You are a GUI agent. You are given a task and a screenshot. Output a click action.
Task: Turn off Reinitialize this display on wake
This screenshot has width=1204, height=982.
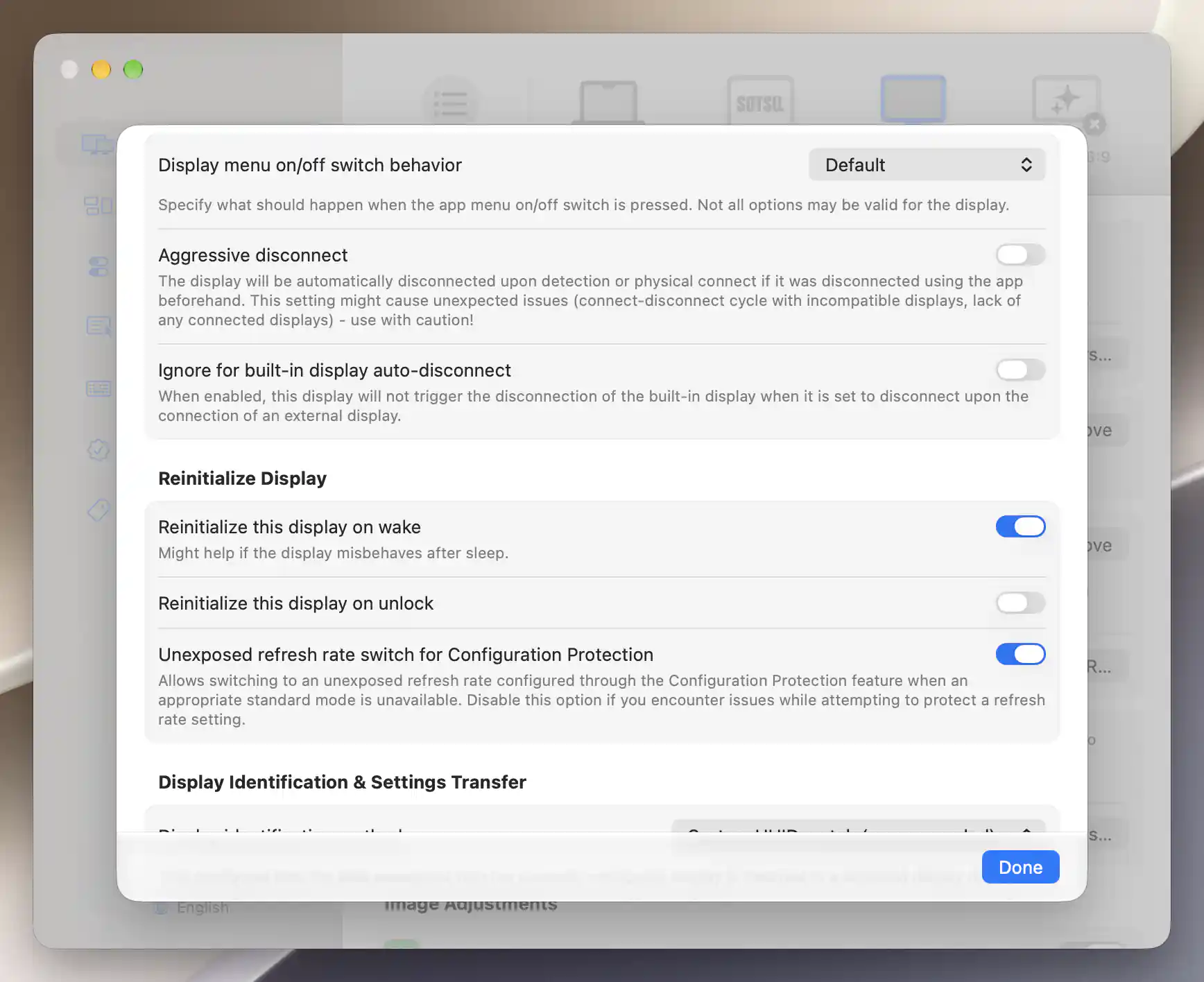(1020, 526)
